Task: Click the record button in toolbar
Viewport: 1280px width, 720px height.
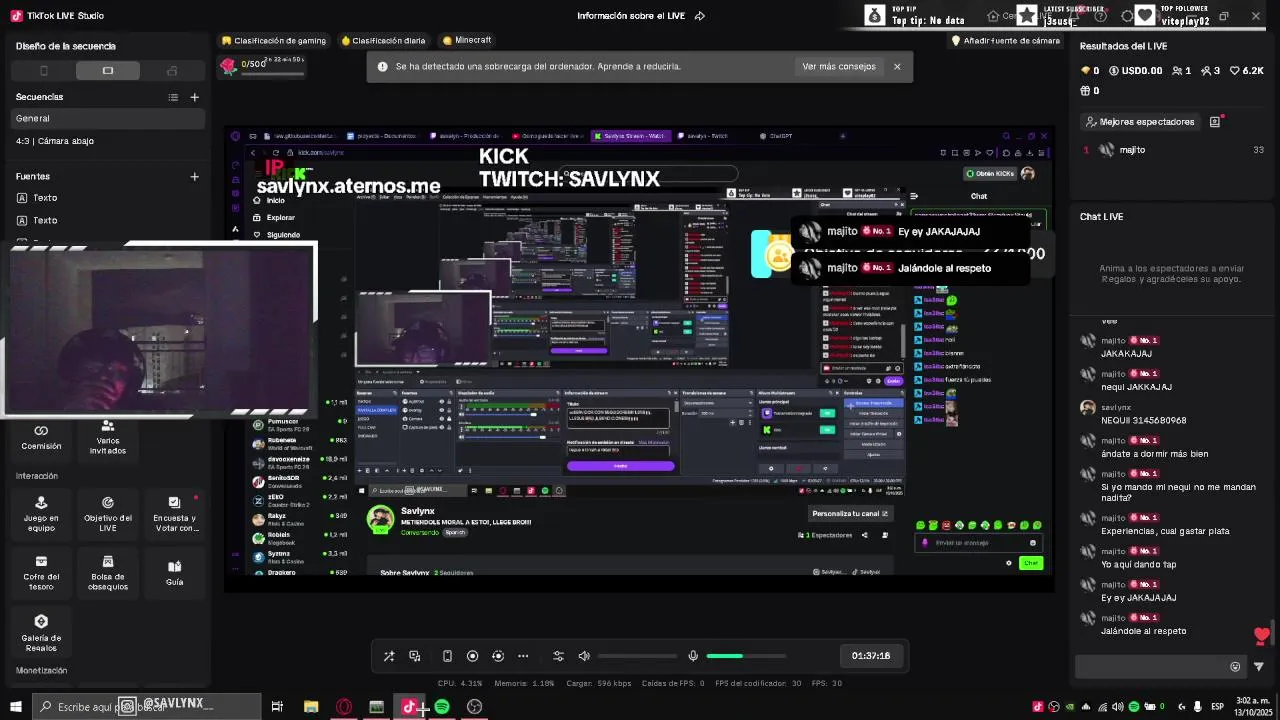Action: [473, 656]
